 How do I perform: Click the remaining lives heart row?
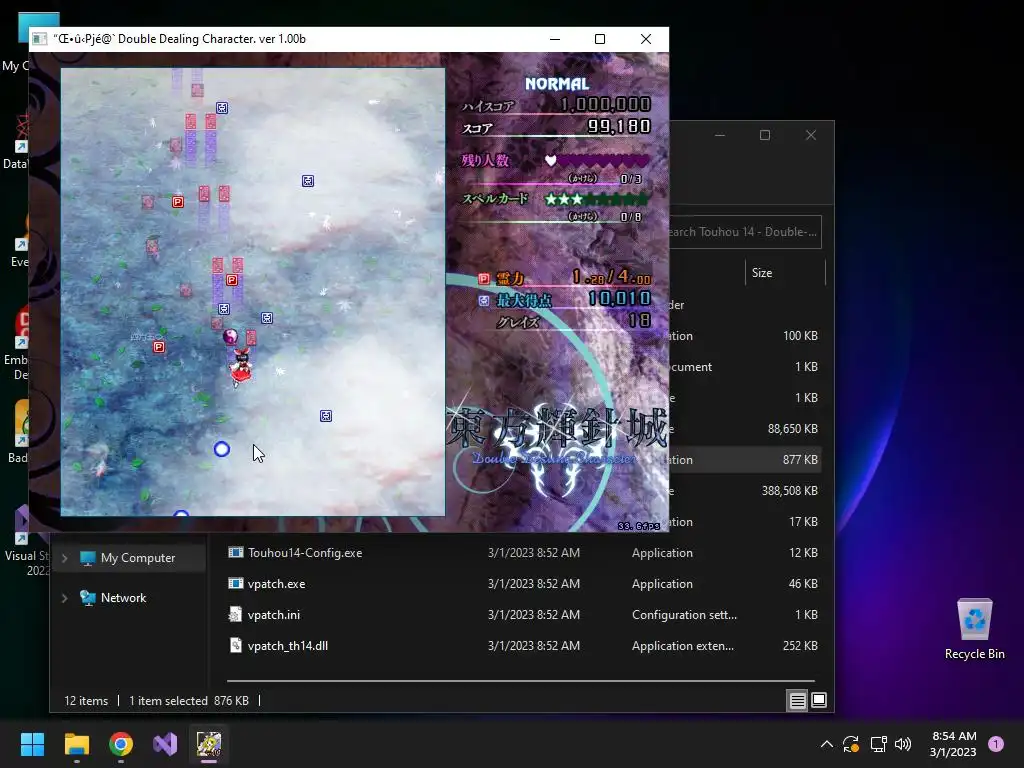pos(597,160)
